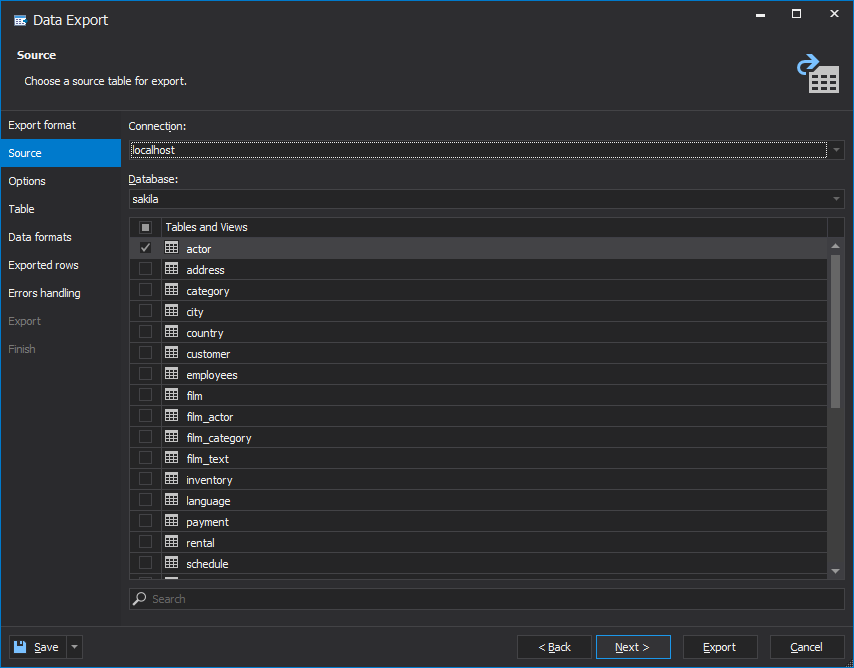Viewport: 854px width, 668px height.
Task: Check the category table checkbox
Action: click(x=145, y=290)
